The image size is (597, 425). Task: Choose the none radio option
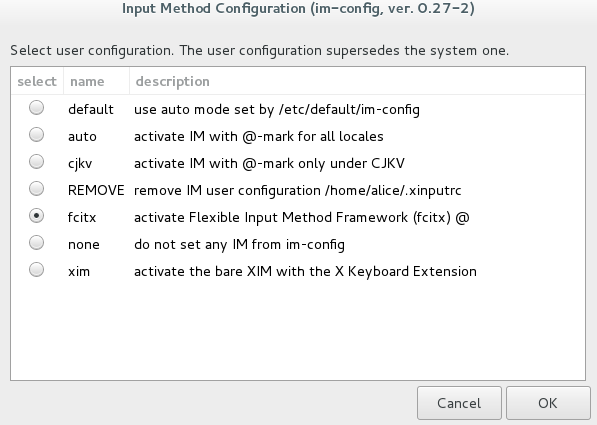[x=37, y=243]
